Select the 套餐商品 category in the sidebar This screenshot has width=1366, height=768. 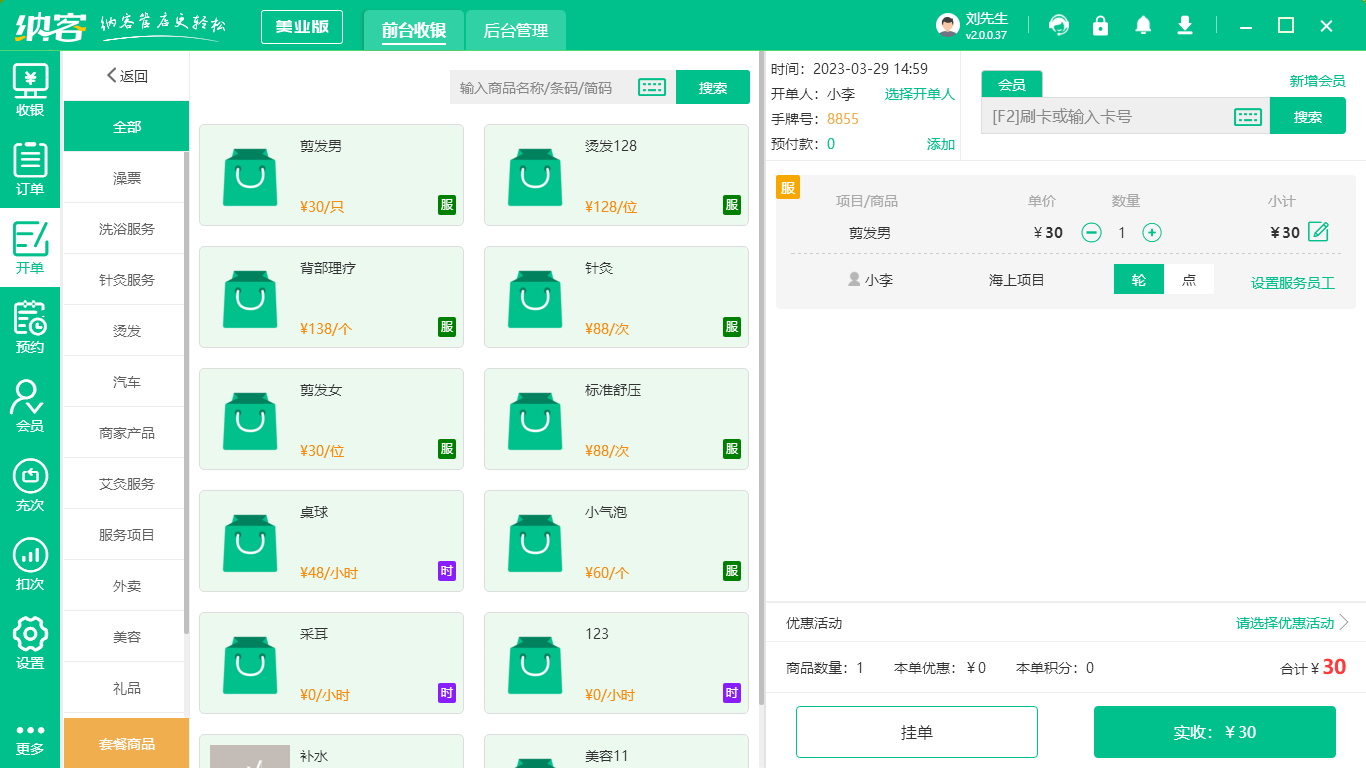coord(126,743)
